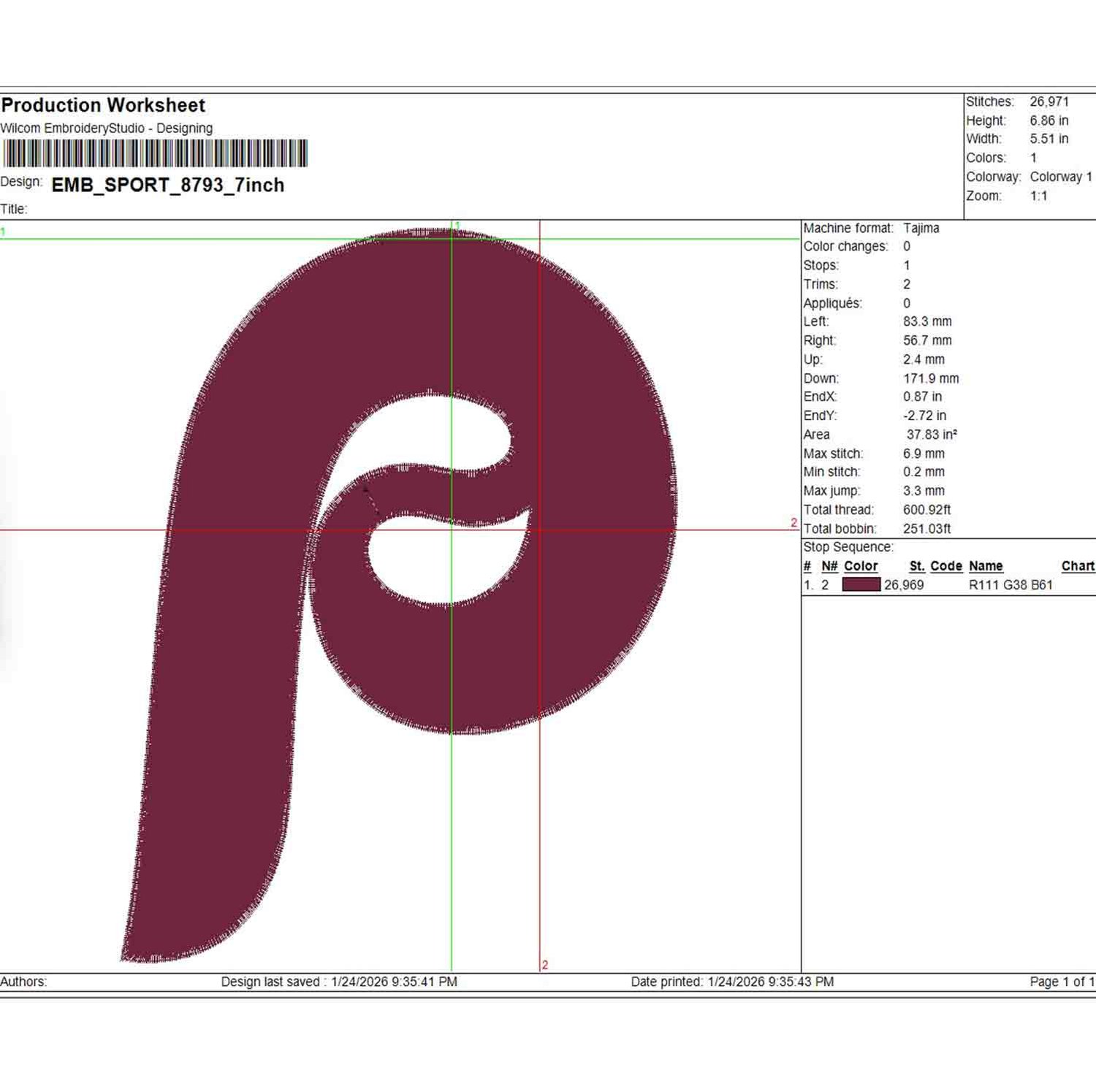Click the 'Color' column header in Stop Sequence
This screenshot has width=1096, height=1092.
point(861,566)
